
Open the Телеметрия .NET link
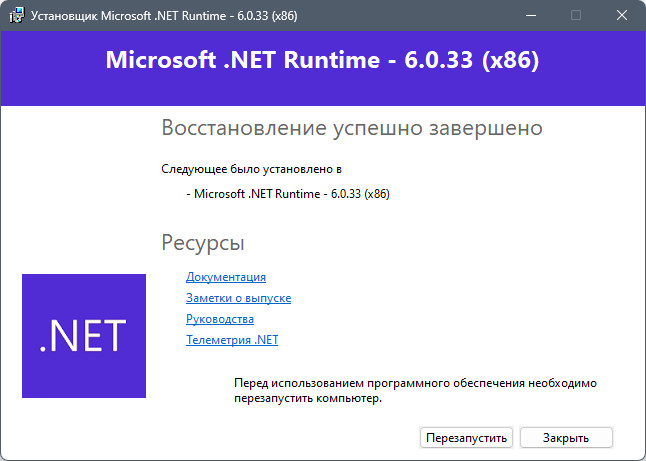[x=232, y=340]
